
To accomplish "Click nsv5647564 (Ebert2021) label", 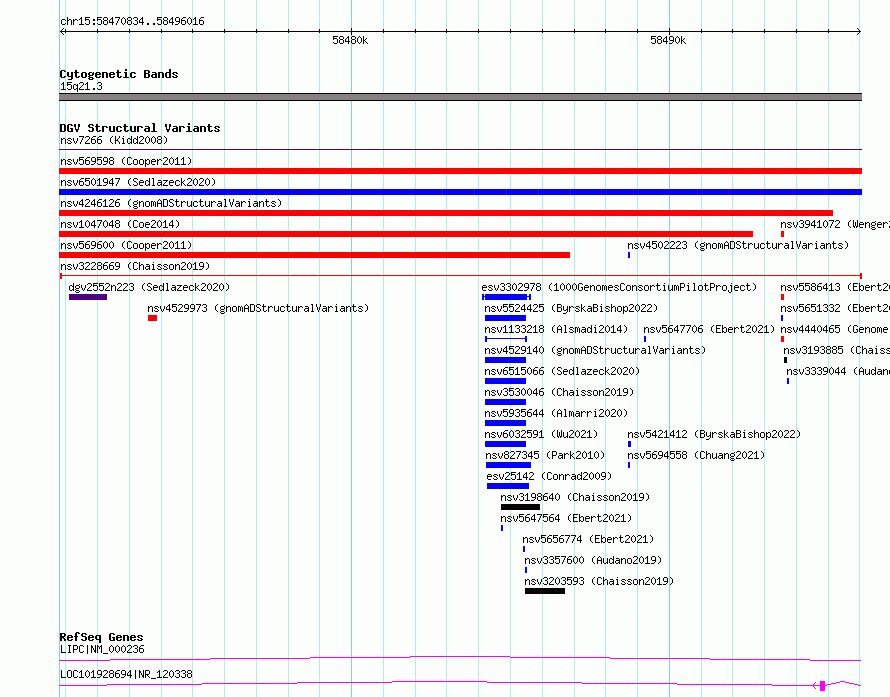I will (566, 518).
